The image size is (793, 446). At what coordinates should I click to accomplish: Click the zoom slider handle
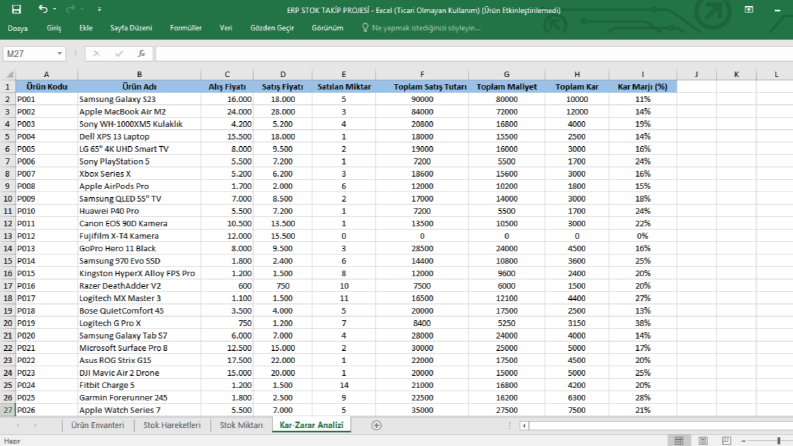click(779, 441)
